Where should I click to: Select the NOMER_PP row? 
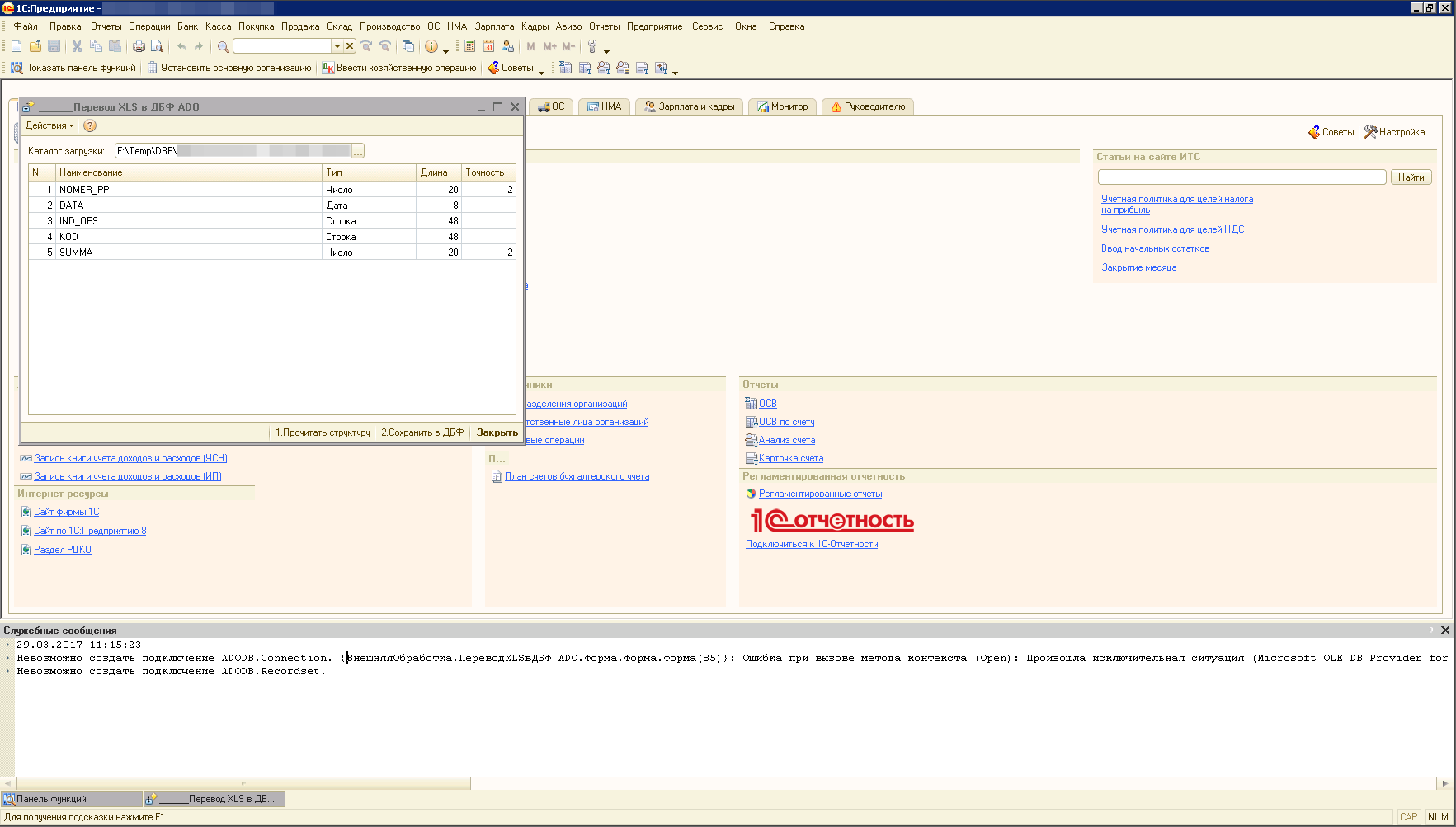pos(272,189)
